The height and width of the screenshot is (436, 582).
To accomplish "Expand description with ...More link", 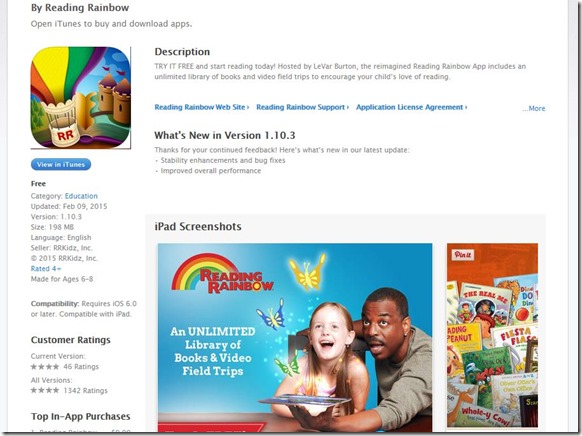I will [534, 108].
